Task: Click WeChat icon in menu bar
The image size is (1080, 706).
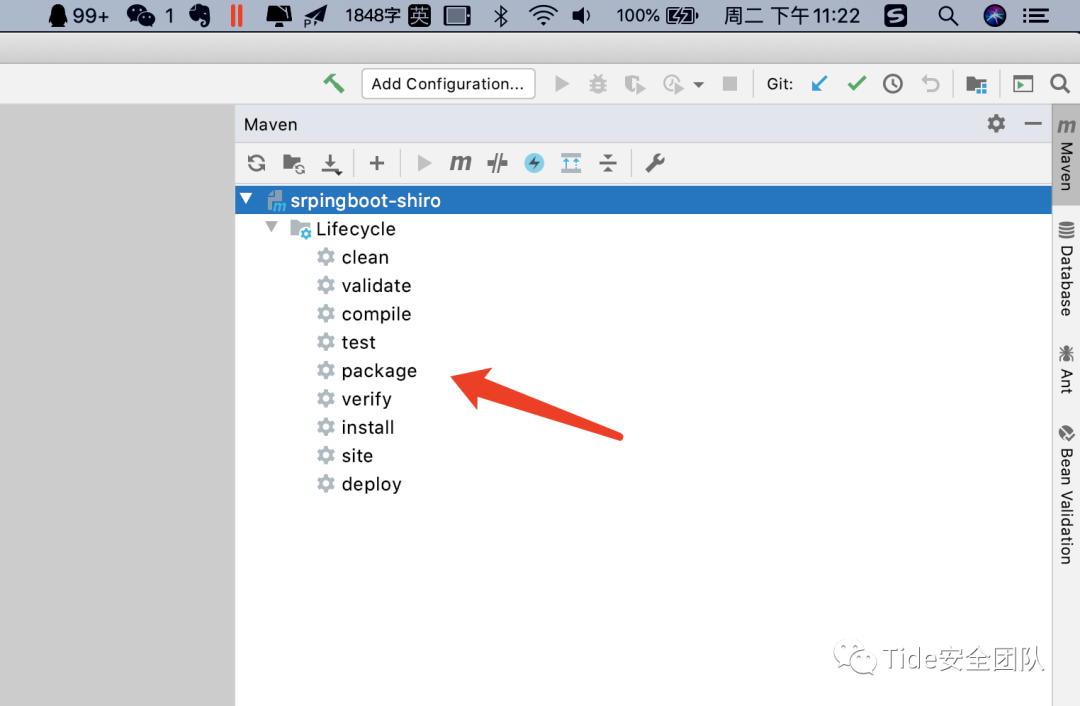Action: tap(141, 15)
